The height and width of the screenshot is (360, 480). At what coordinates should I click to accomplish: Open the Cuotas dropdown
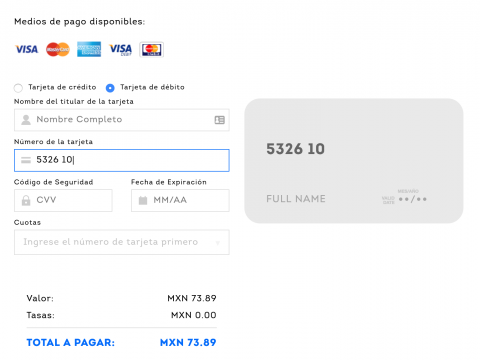pyautogui.click(x=122, y=242)
